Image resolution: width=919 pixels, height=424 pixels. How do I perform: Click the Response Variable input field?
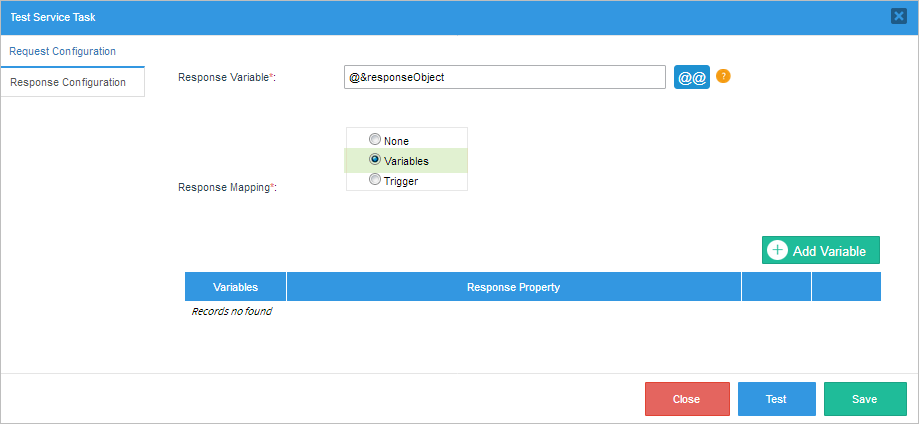[504, 77]
